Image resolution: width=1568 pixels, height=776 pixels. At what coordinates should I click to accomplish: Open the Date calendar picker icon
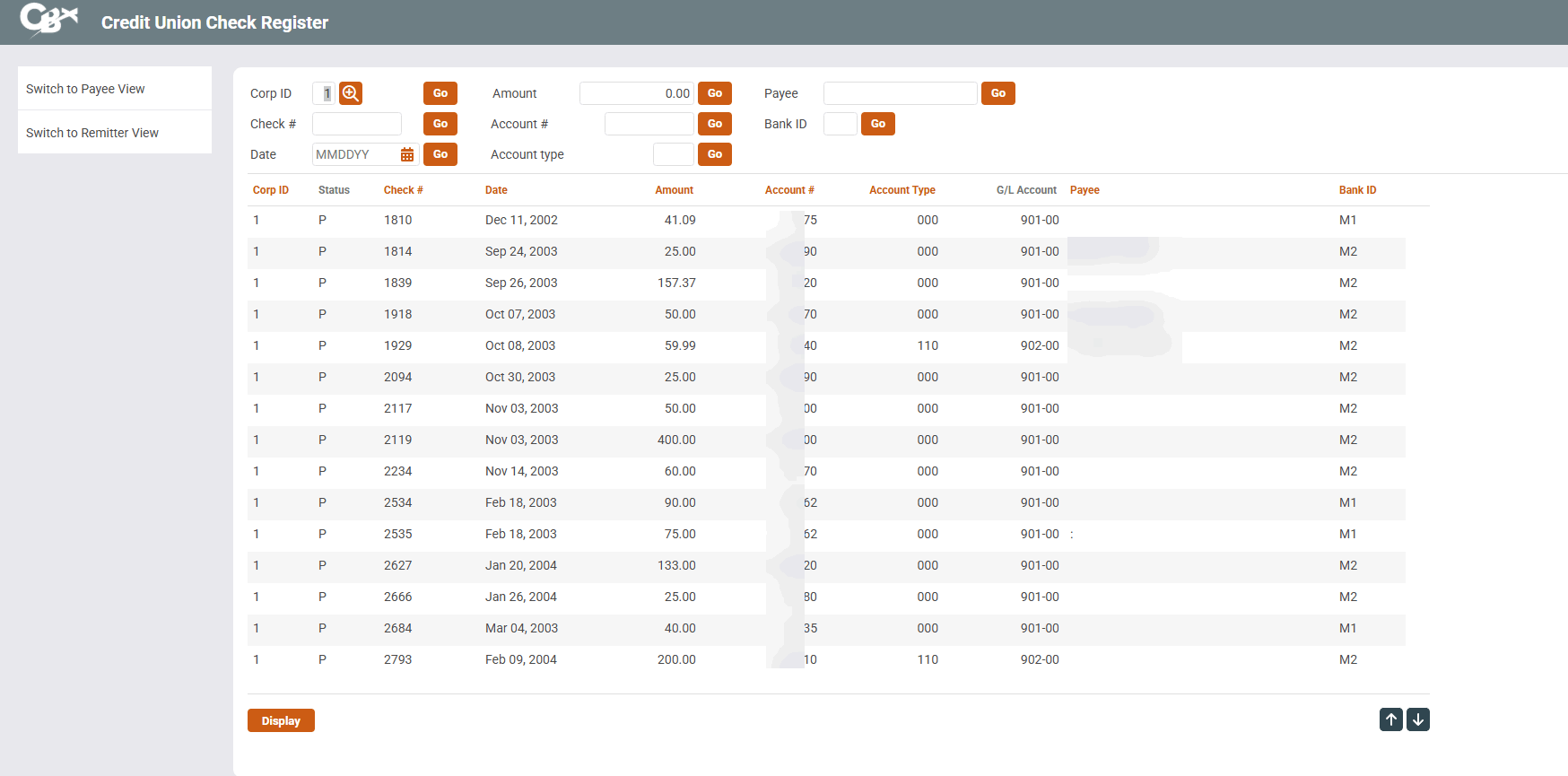[407, 154]
